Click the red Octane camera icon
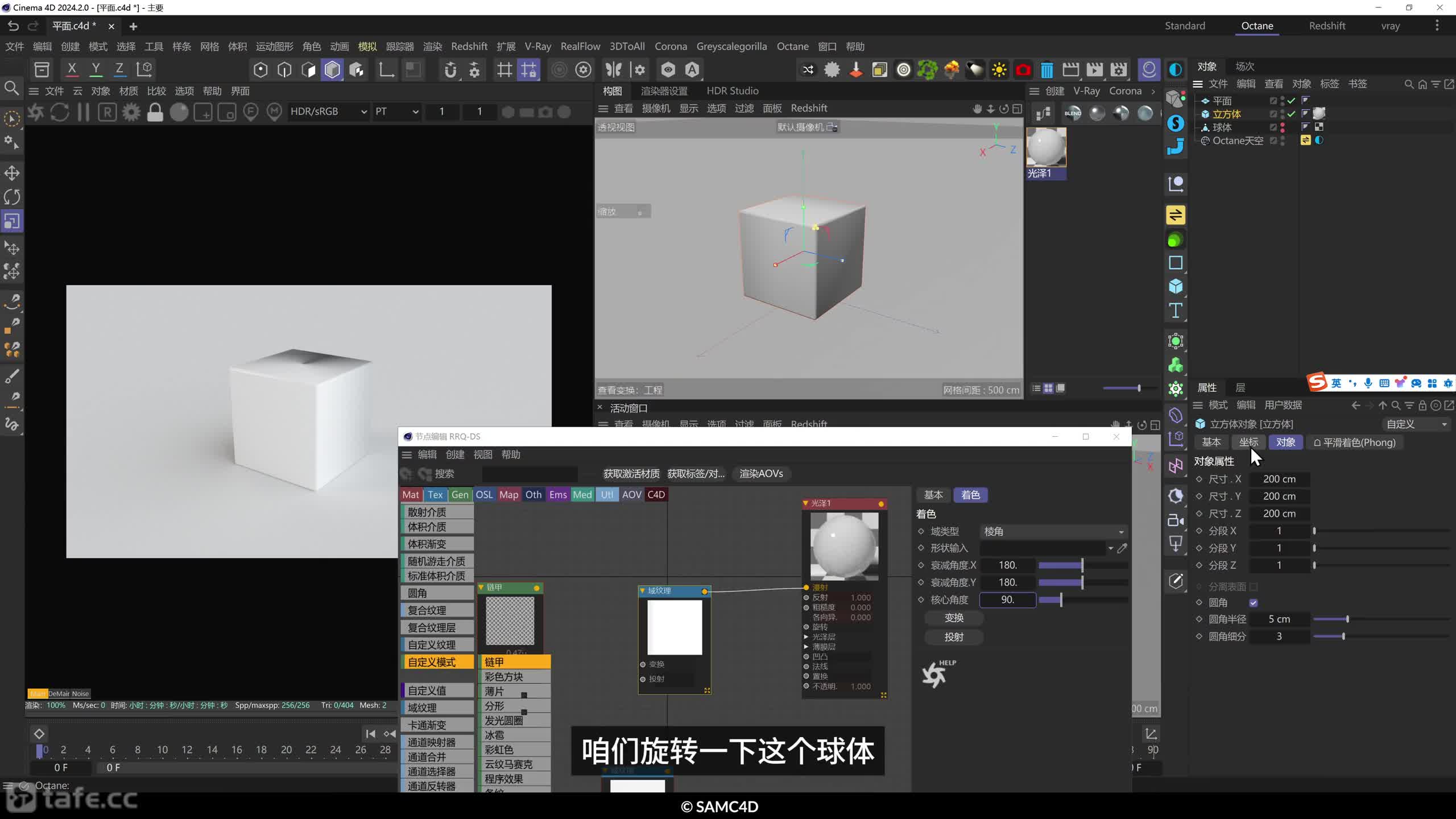Image resolution: width=1456 pixels, height=819 pixels. tap(1023, 70)
